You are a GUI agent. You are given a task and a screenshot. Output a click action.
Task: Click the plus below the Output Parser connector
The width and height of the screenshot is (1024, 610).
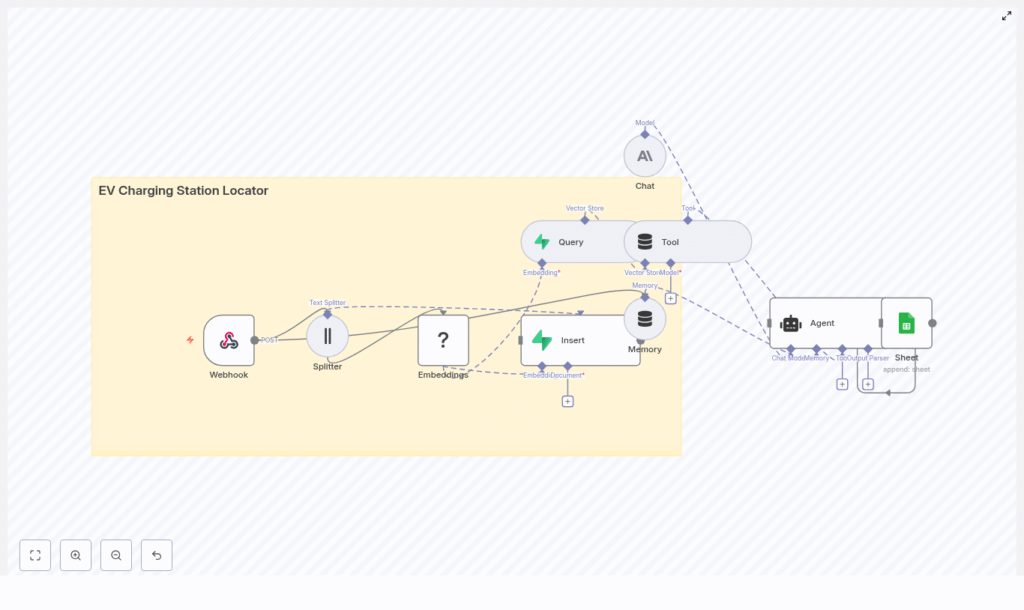click(868, 384)
